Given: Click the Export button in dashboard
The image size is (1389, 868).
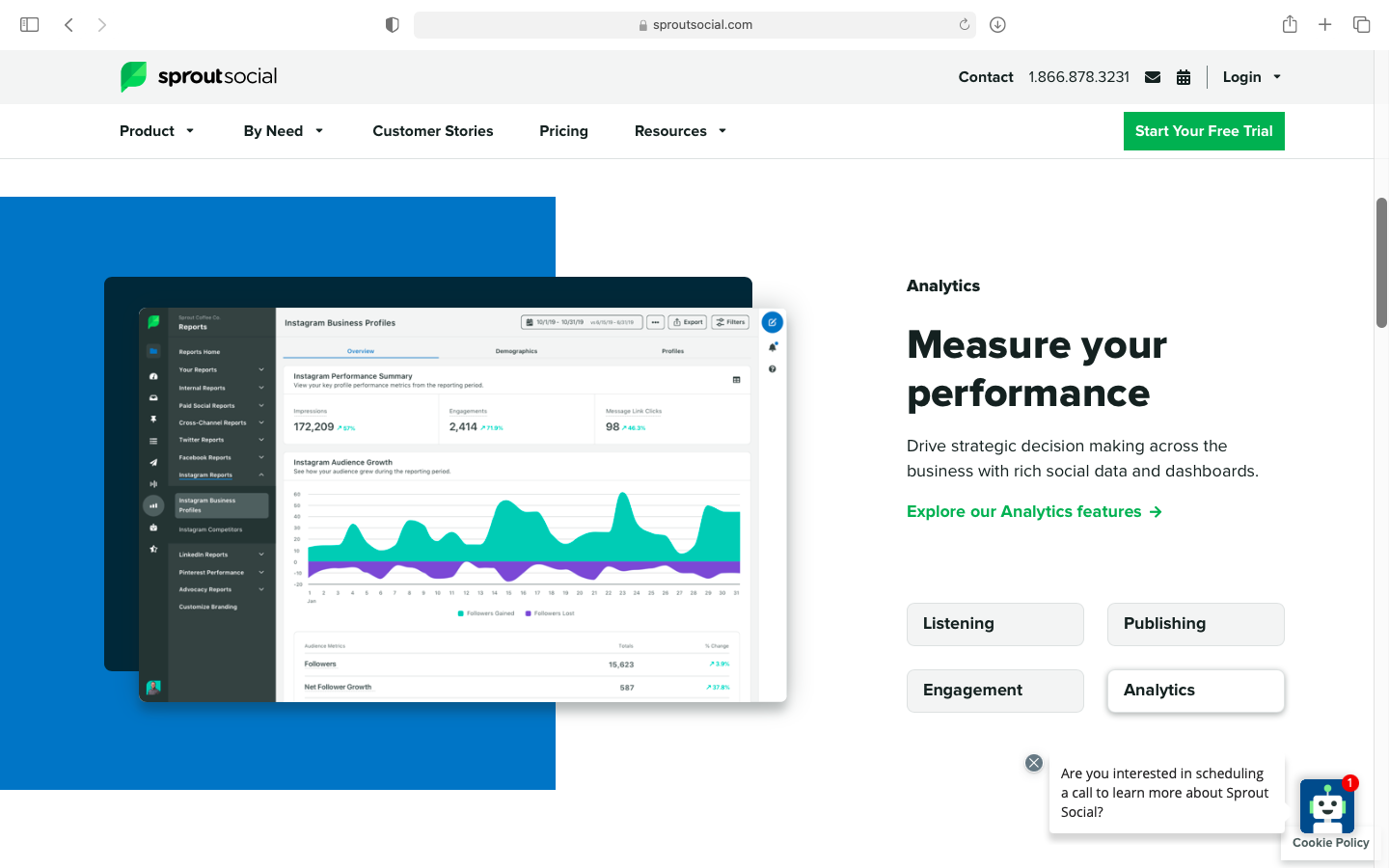Looking at the screenshot, I should tap(688, 322).
